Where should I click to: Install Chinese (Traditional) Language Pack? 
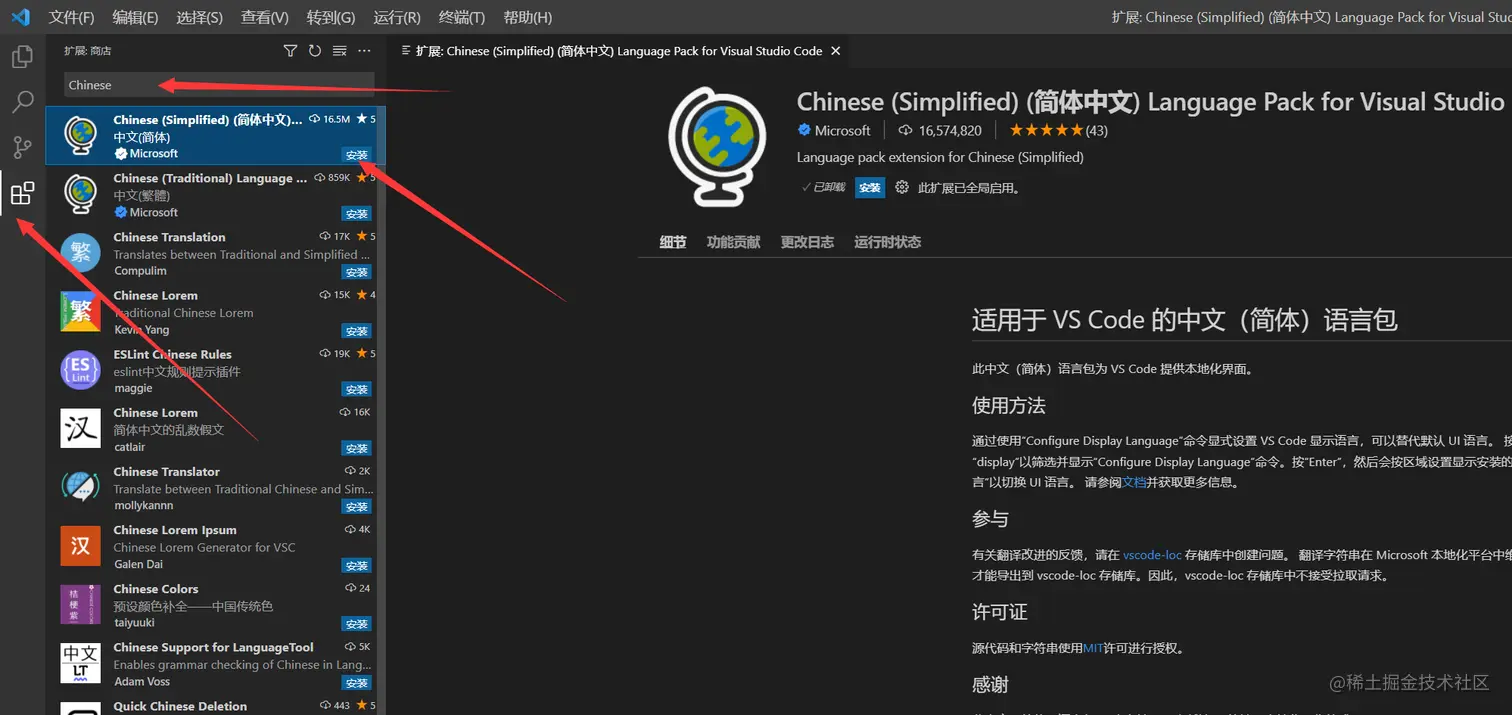coord(357,214)
